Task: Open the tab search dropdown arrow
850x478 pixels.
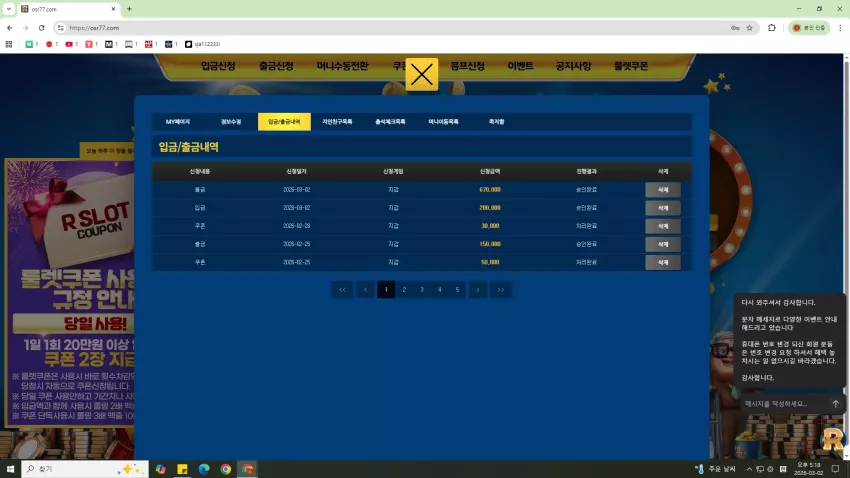Action: click(9, 9)
